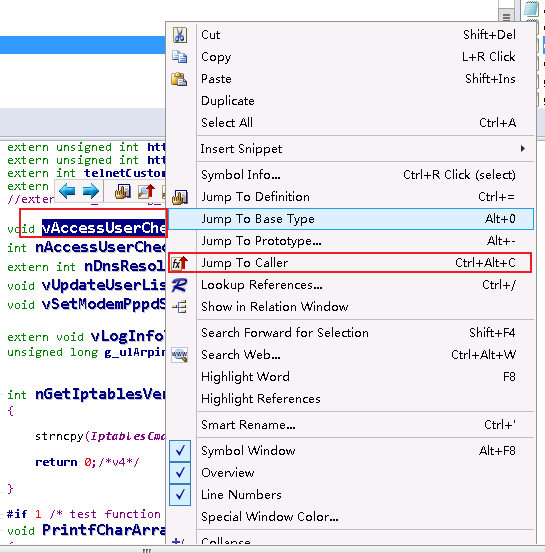Screen dimensions: 545x553
Task: Choose Cut from the context menu
Action: click(351, 35)
